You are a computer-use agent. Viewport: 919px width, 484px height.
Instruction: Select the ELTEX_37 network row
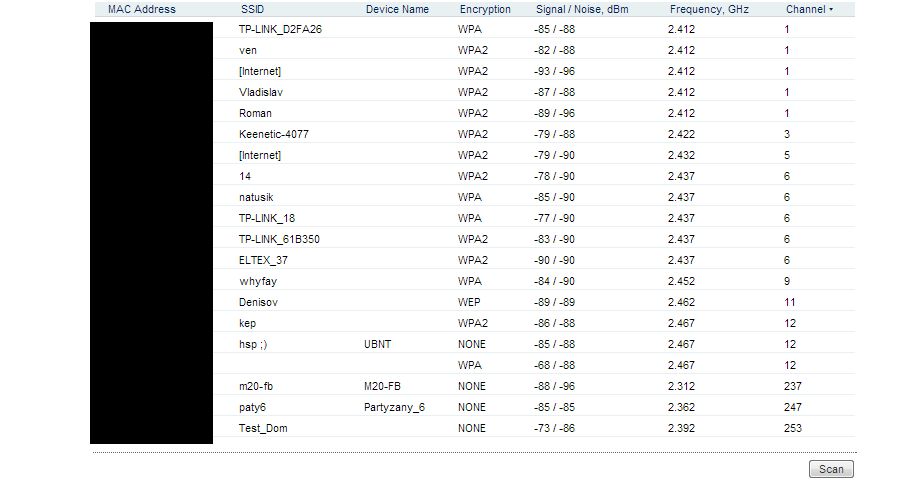point(263,260)
